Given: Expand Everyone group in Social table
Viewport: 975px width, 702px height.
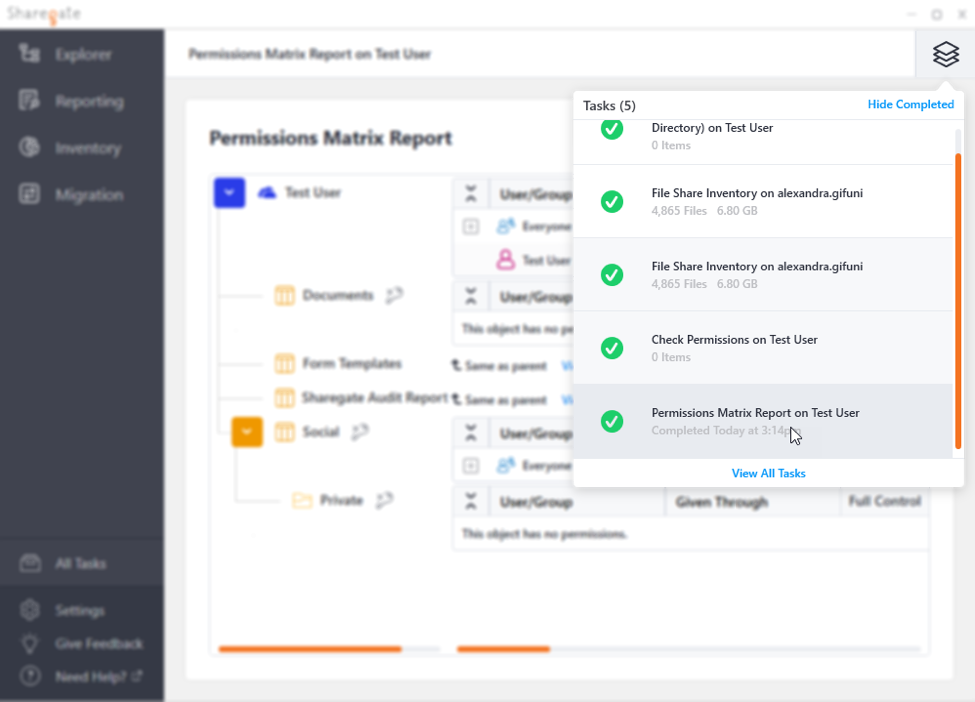Looking at the screenshot, I should [x=471, y=466].
